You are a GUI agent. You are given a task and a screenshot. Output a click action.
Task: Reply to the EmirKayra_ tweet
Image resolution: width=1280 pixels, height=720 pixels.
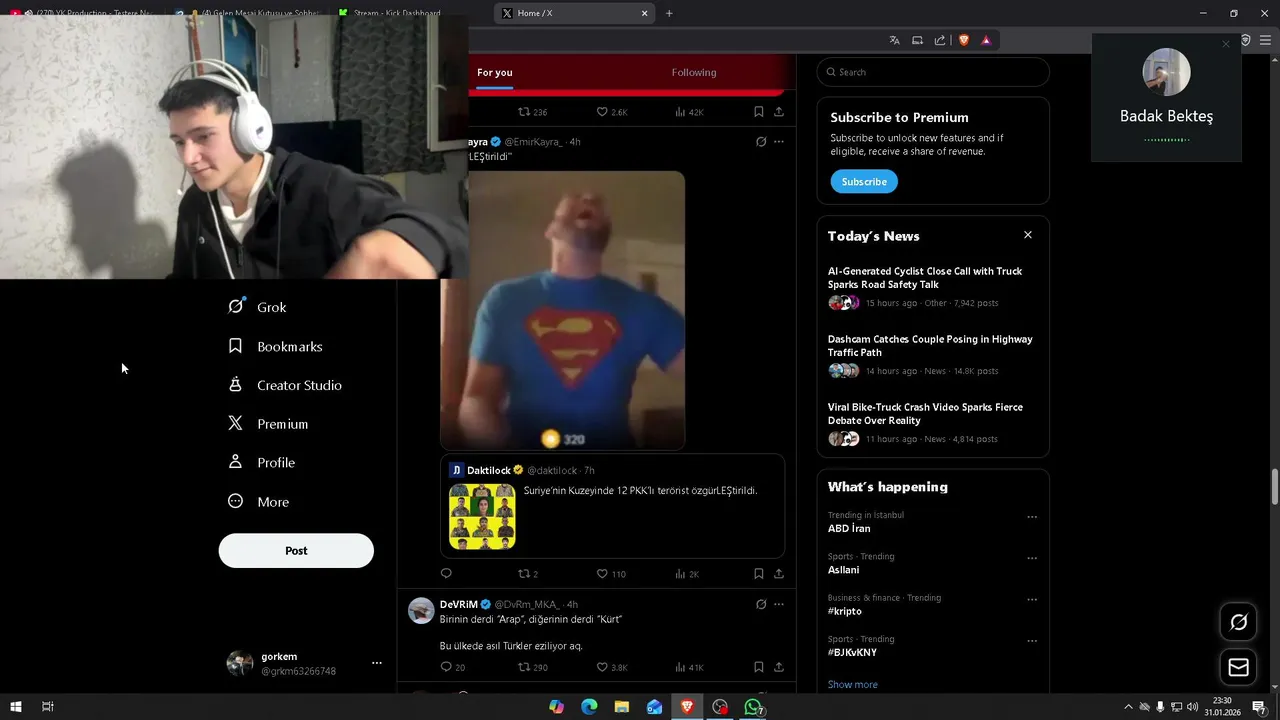tap(446, 574)
